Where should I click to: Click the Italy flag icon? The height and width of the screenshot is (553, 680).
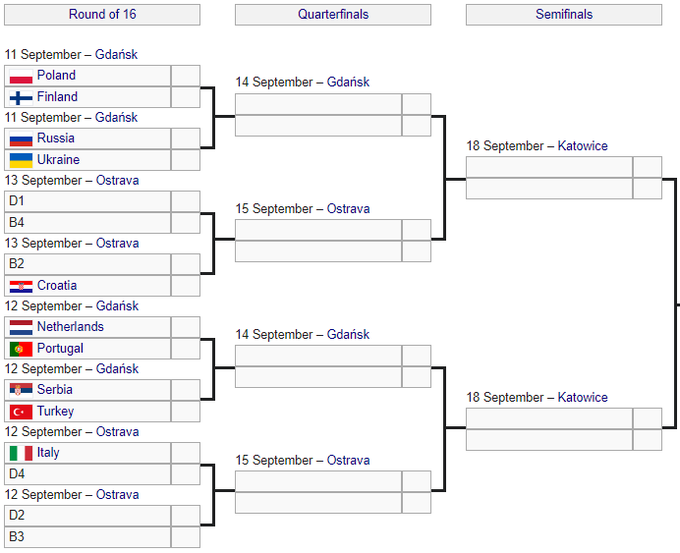[20, 453]
